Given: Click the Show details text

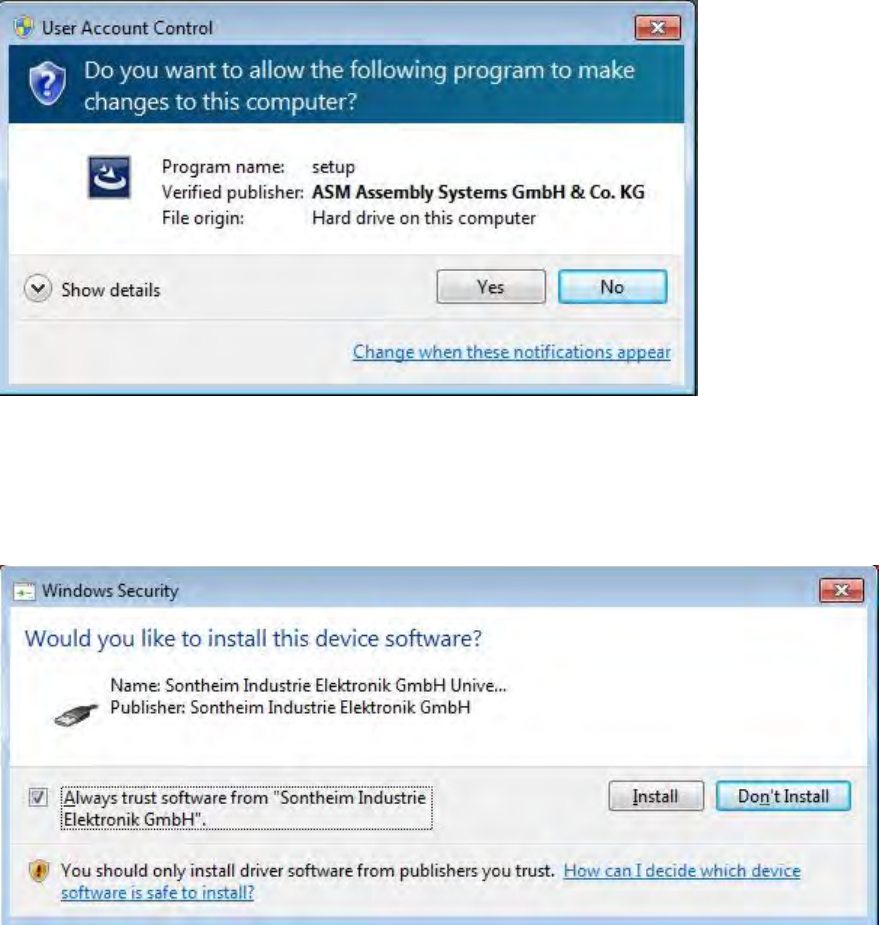Looking at the screenshot, I should 111,290.
